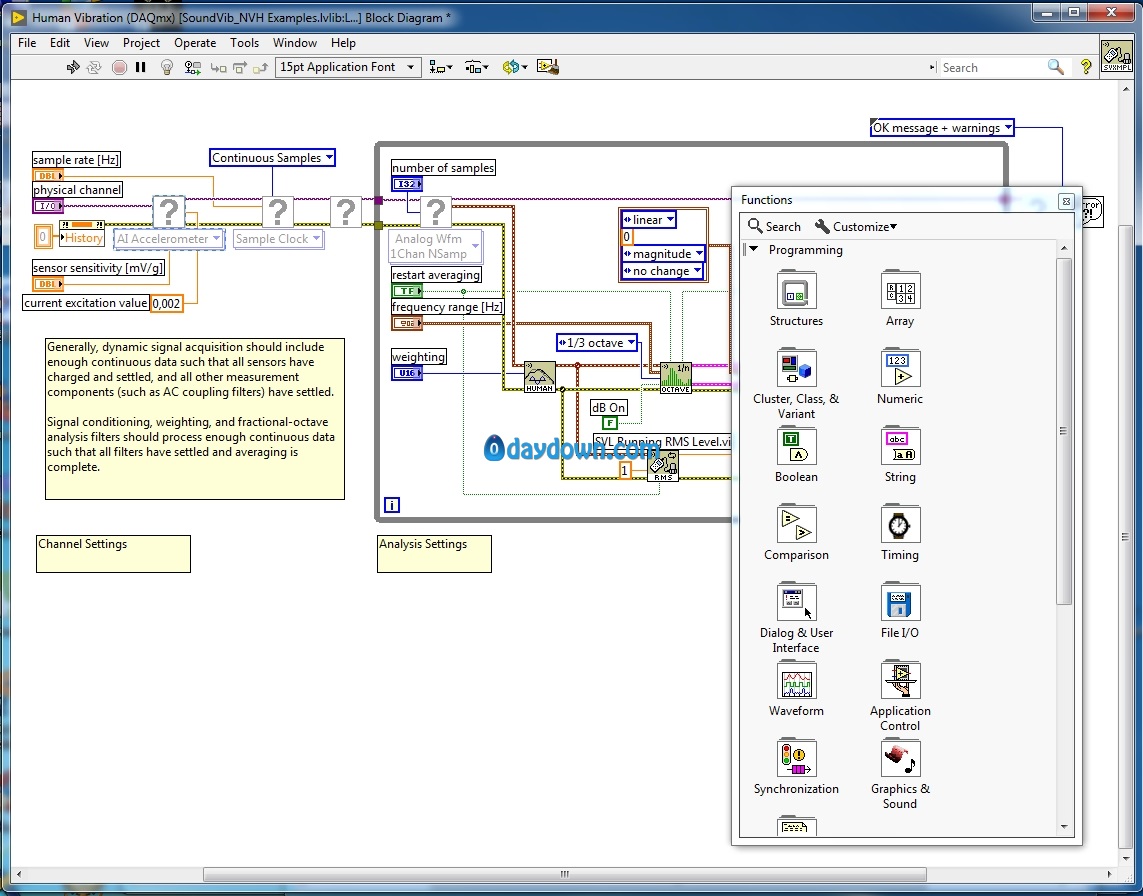Open the File I/O palette

(x=900, y=610)
